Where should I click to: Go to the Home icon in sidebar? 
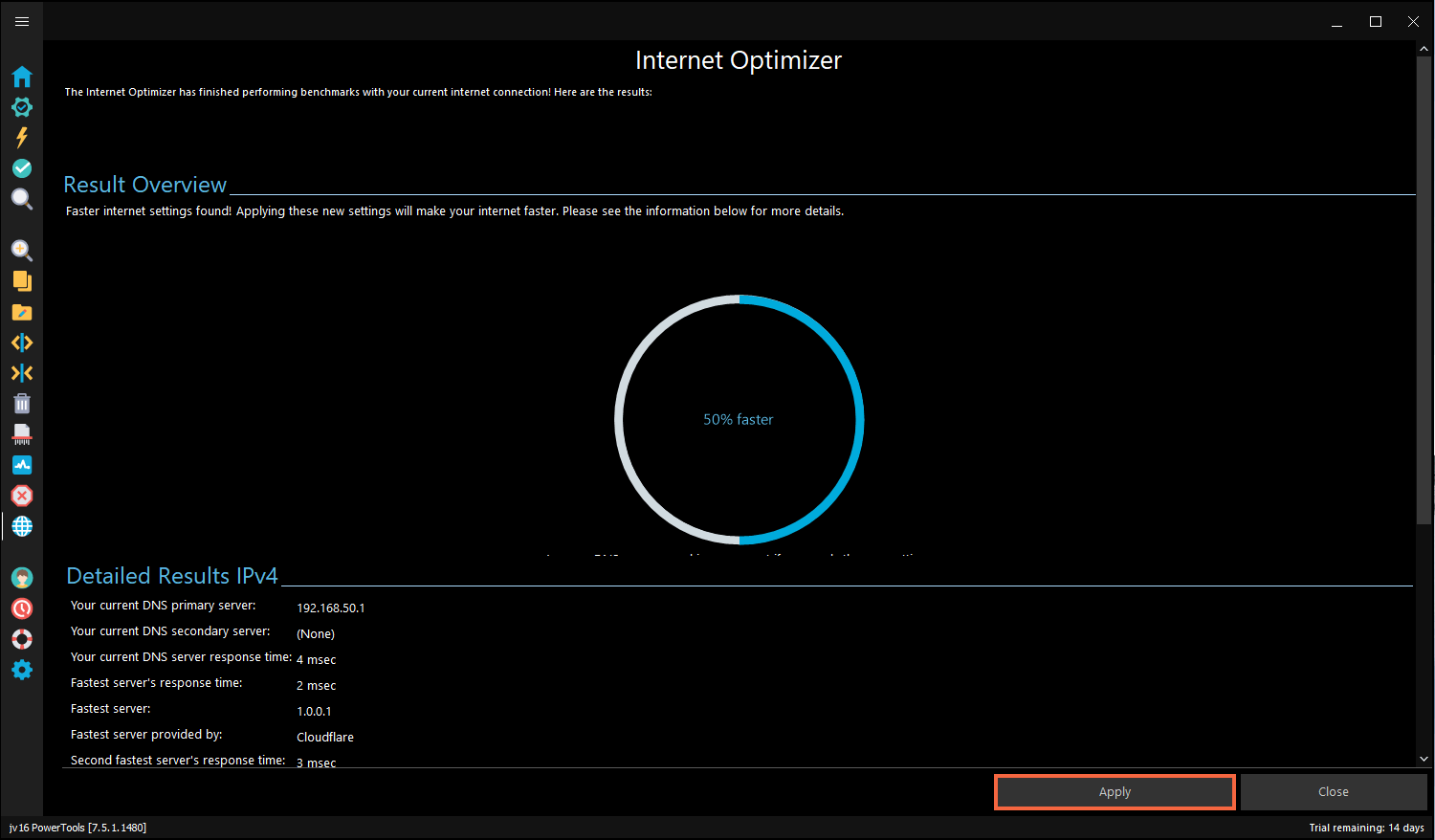pos(22,77)
